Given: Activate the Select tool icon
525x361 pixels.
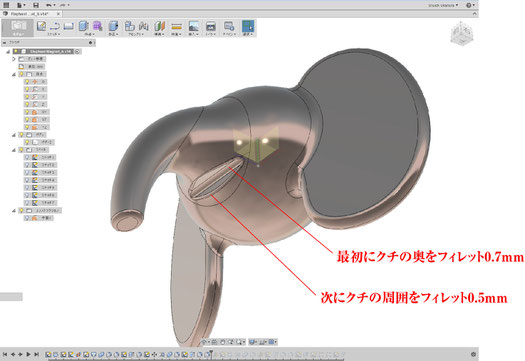Looking at the screenshot, I should coord(248,26).
